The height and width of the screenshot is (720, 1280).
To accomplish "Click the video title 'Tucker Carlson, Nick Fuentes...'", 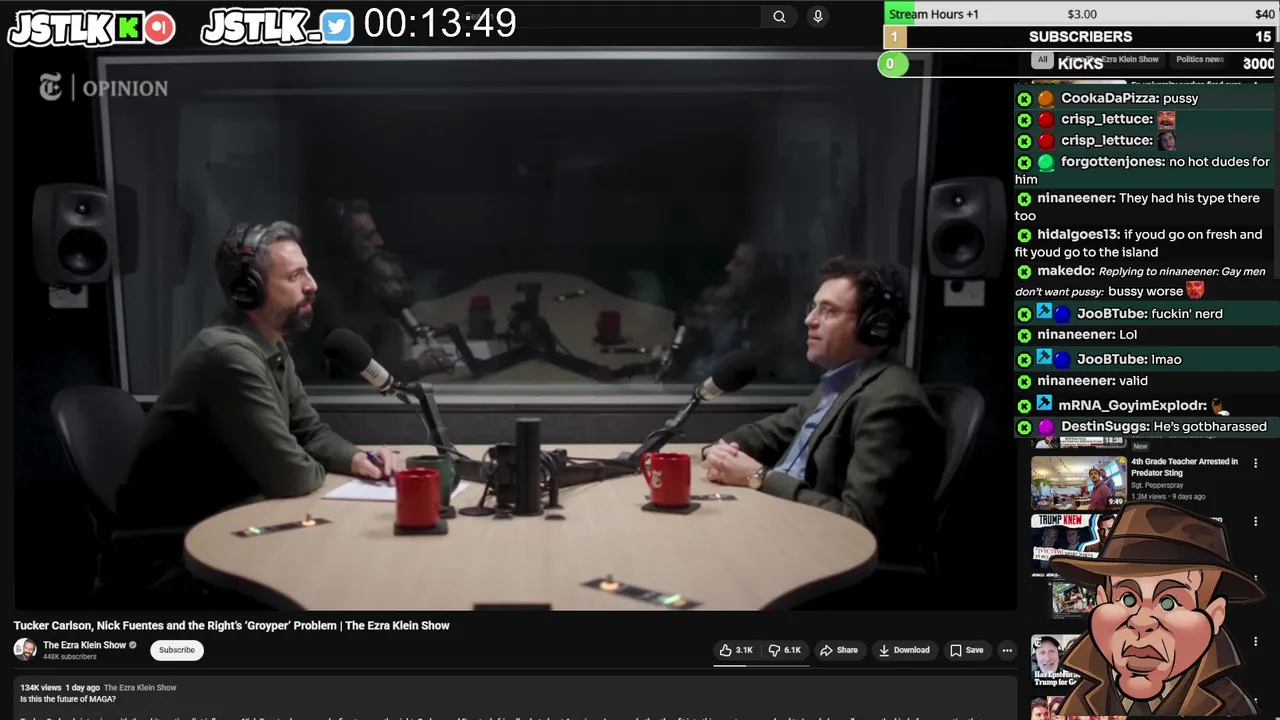I will pyautogui.click(x=231, y=625).
